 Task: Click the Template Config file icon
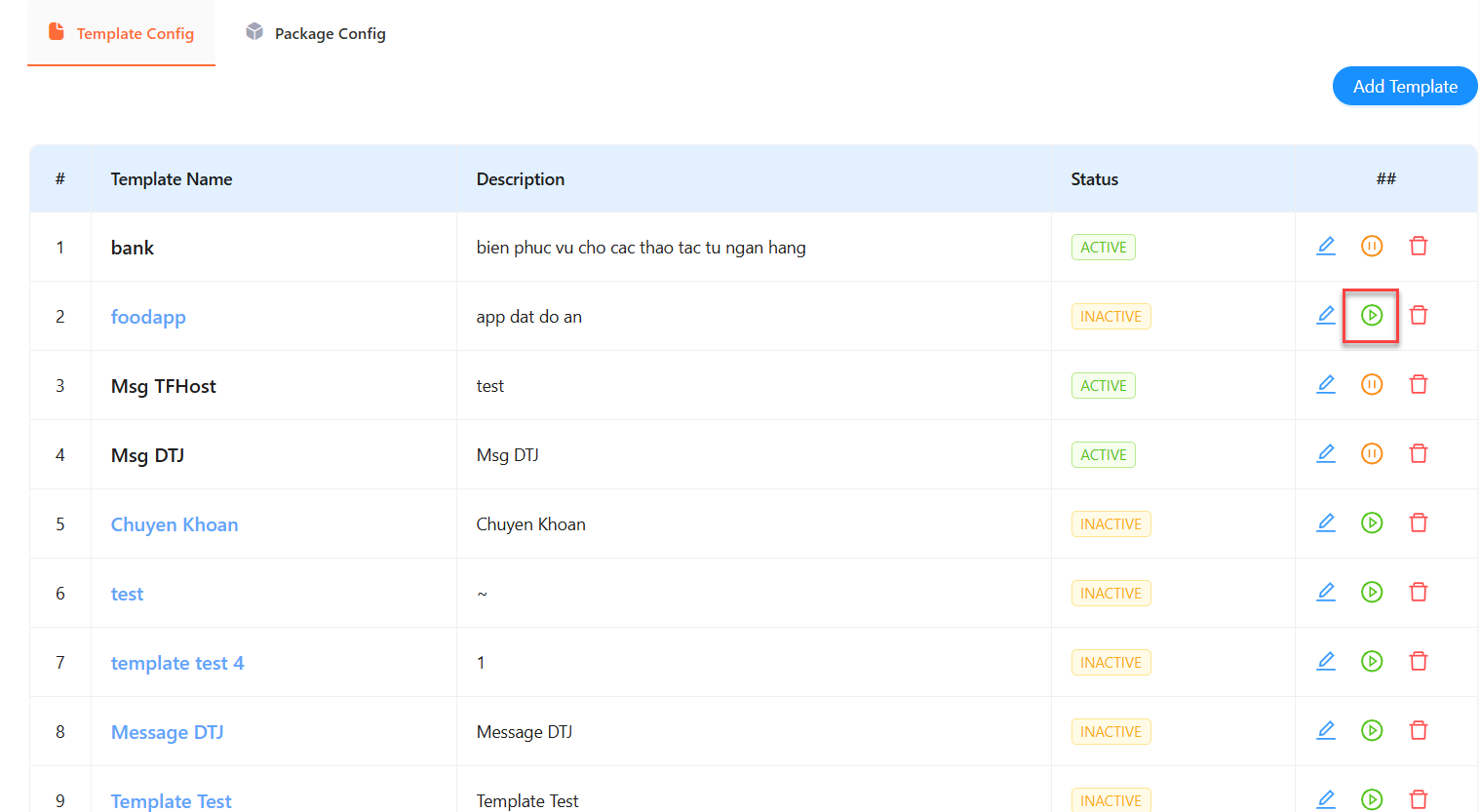[x=55, y=32]
